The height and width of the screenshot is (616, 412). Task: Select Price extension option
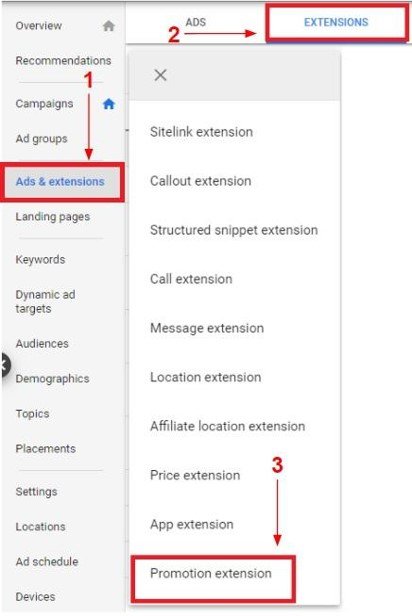(x=195, y=476)
